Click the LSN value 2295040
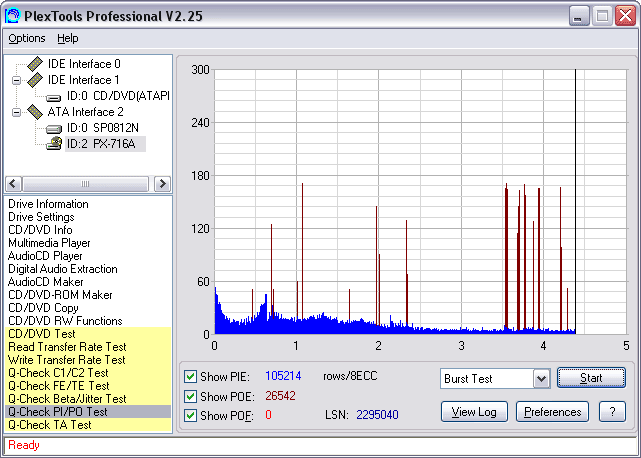 [377, 415]
